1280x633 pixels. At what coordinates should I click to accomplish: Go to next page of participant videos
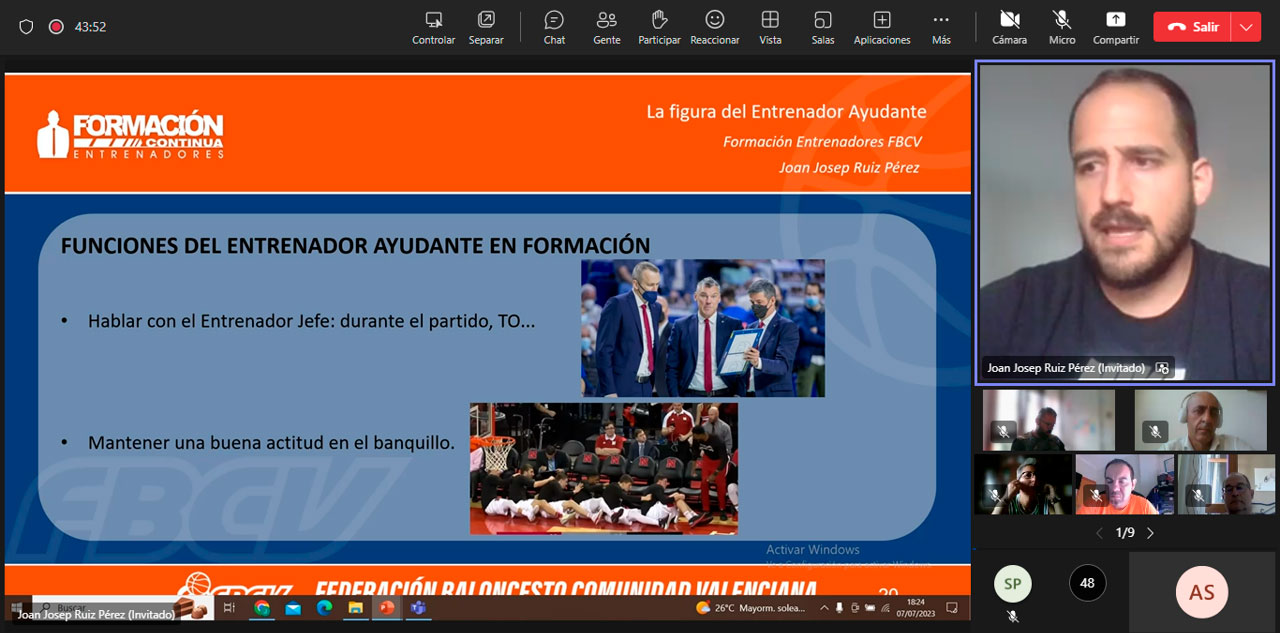tap(1150, 533)
